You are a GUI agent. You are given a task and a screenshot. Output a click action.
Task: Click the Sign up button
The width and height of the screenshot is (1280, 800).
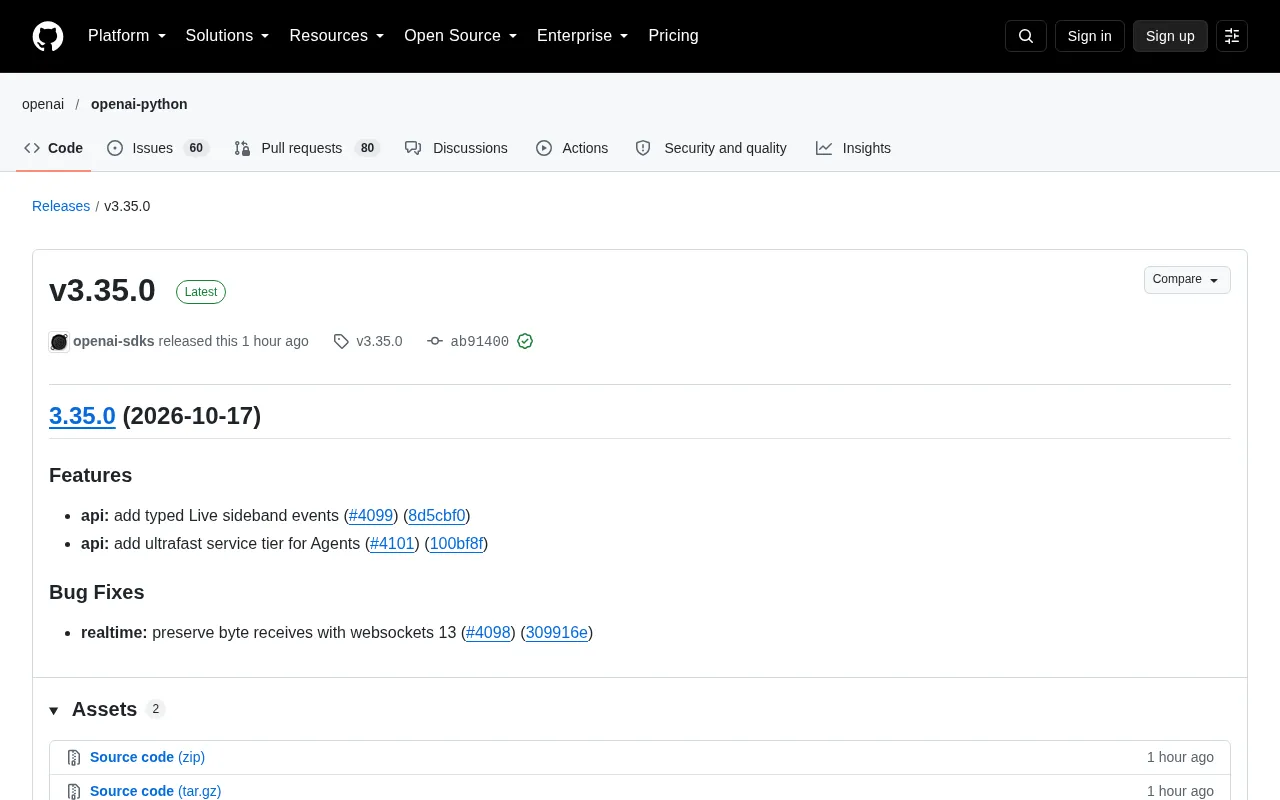pos(1170,36)
